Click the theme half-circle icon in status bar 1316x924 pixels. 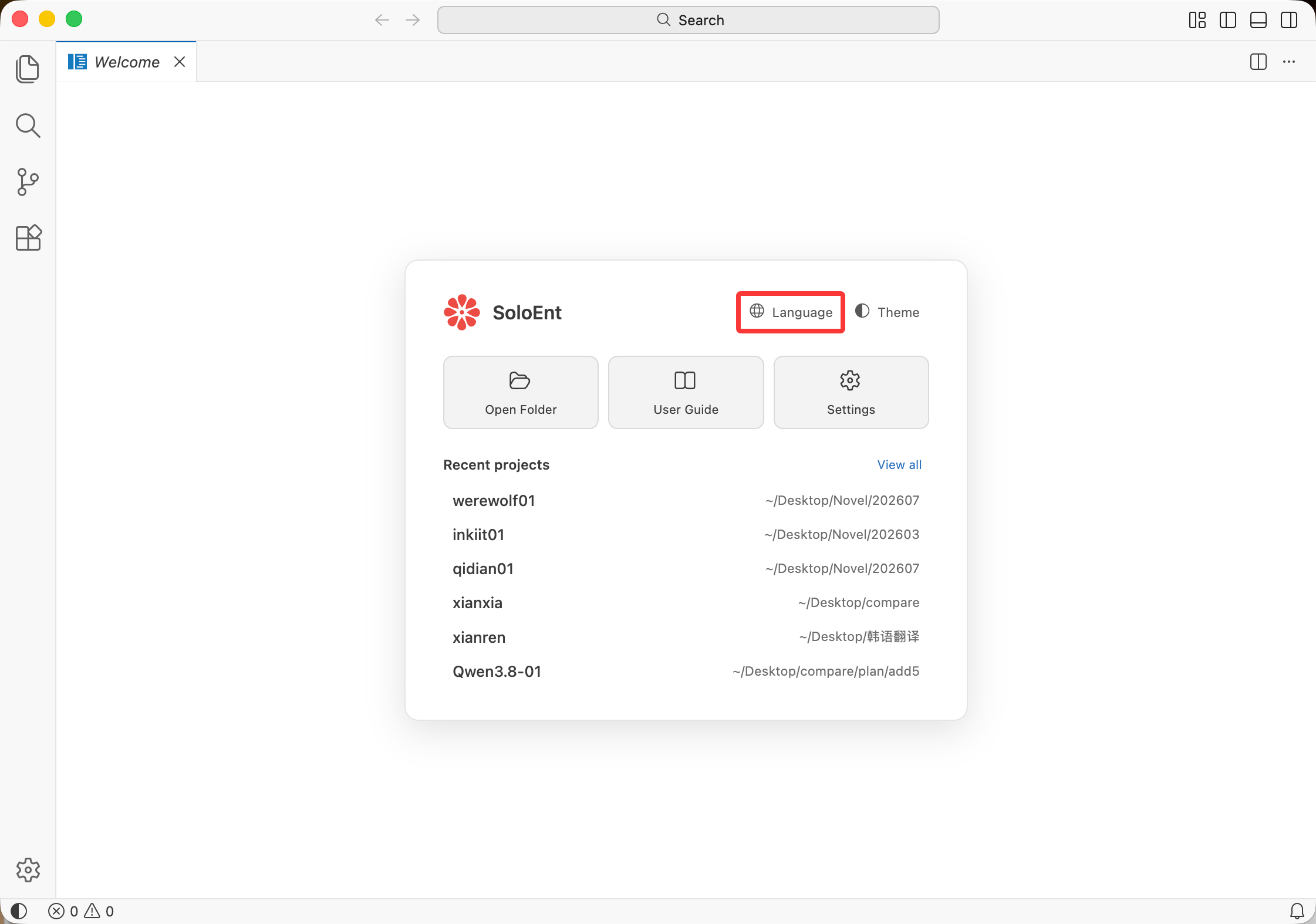(x=19, y=911)
